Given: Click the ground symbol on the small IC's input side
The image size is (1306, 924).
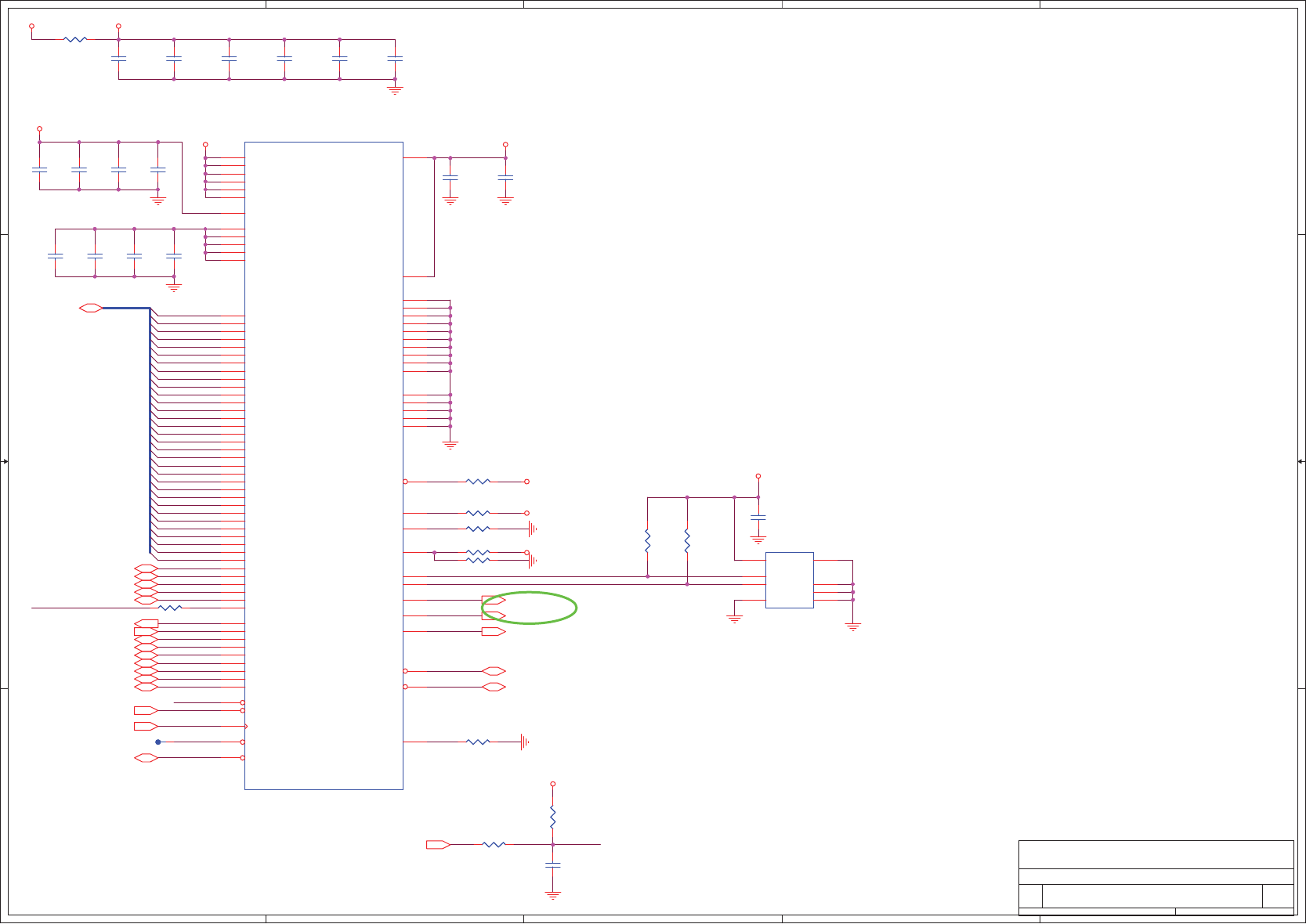Looking at the screenshot, I should [734, 619].
